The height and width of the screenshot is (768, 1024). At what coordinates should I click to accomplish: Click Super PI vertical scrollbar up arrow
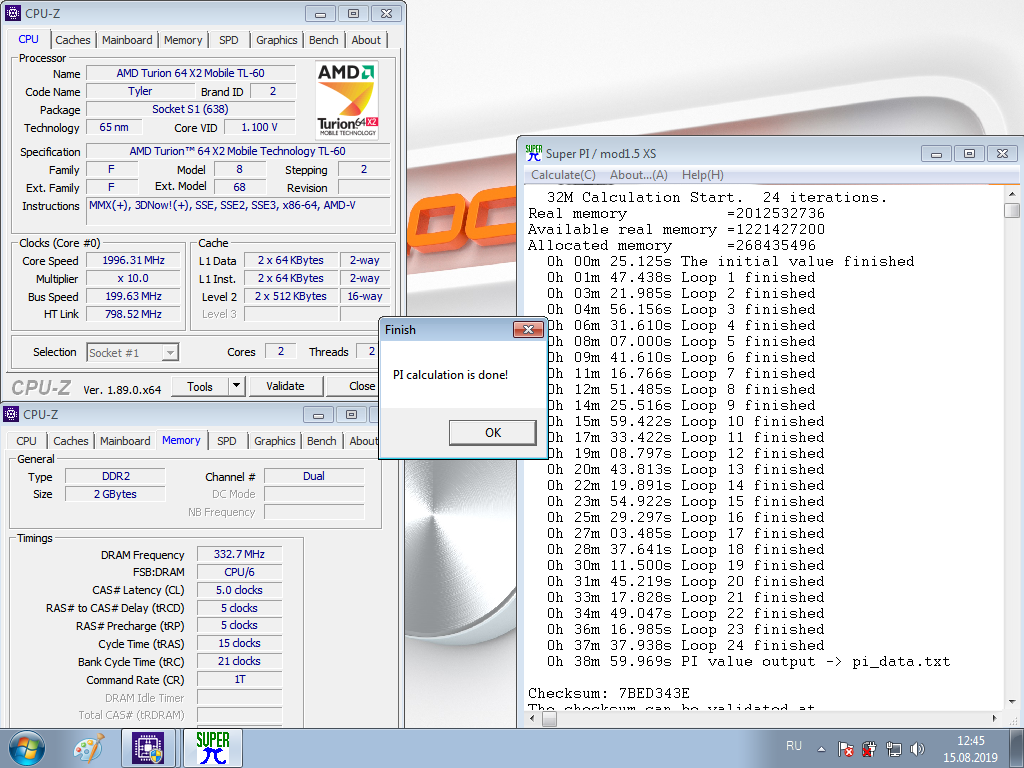pos(1012,194)
